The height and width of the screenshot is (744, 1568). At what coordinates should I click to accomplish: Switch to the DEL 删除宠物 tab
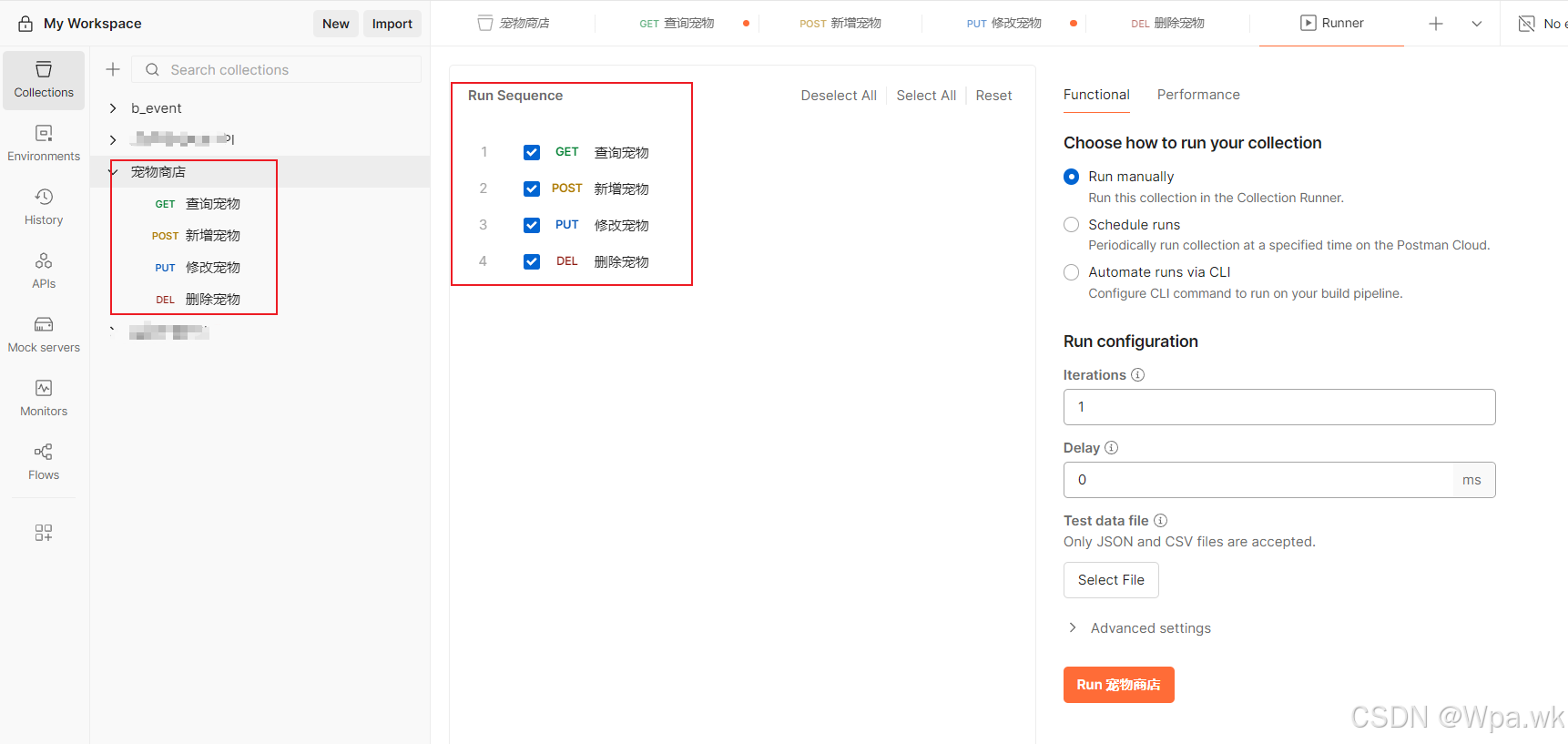pos(1167,24)
